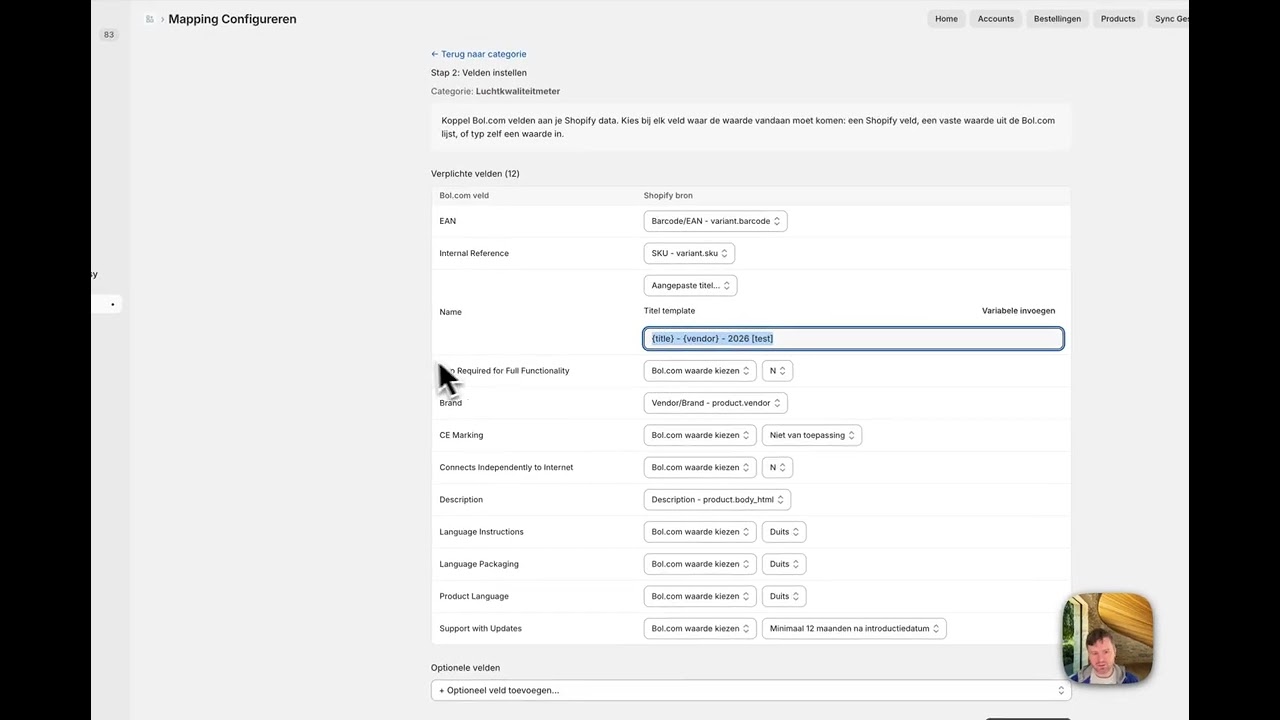Open the EAN Barcode/EAN source dropdown
1280x720 pixels.
(715, 221)
